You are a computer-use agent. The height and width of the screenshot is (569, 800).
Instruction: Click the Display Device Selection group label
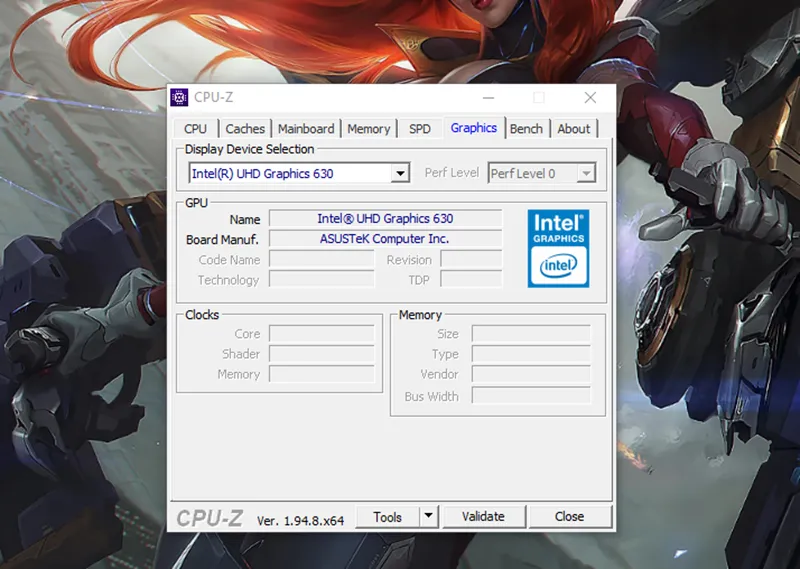[x=249, y=149]
